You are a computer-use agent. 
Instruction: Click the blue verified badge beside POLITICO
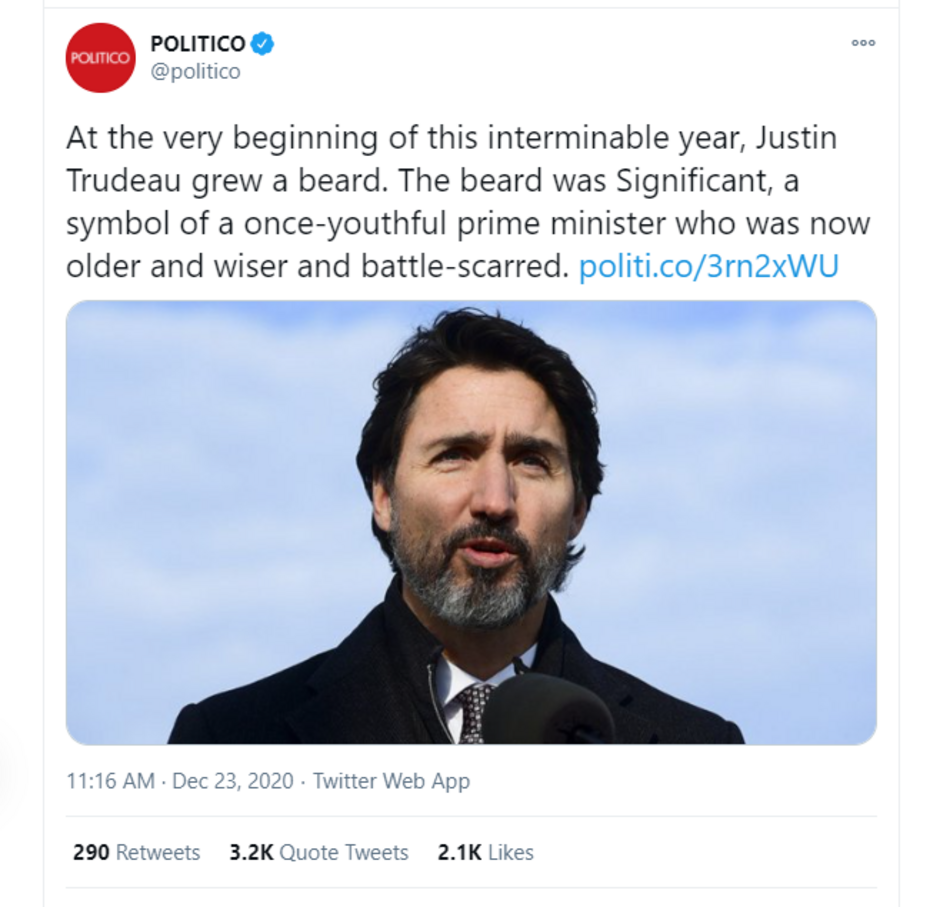tap(261, 43)
